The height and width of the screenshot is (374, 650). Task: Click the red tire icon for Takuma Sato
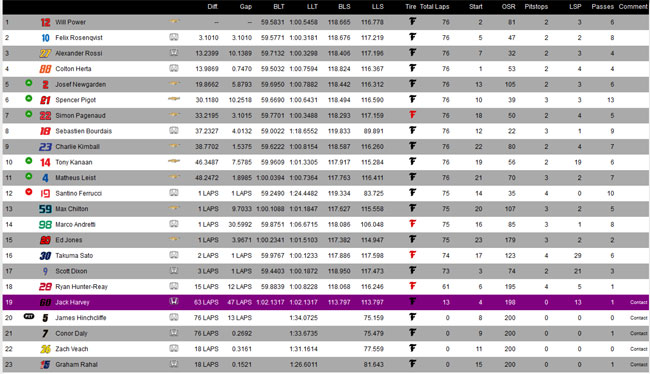412,255
